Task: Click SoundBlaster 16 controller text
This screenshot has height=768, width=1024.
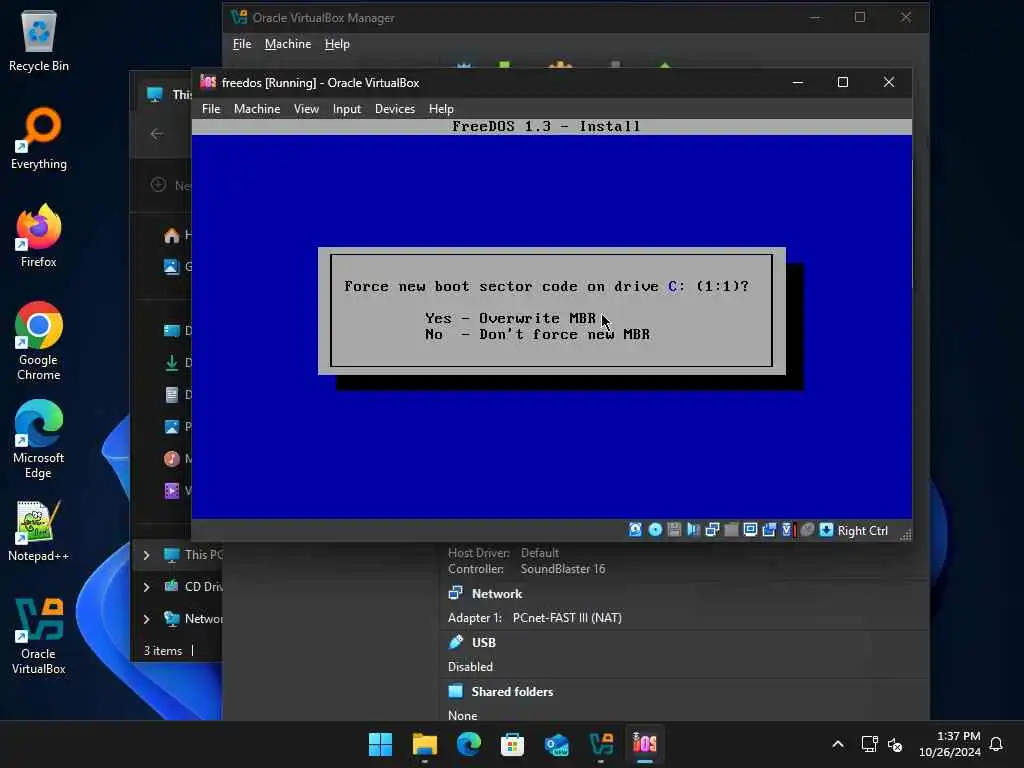Action: [x=562, y=569]
